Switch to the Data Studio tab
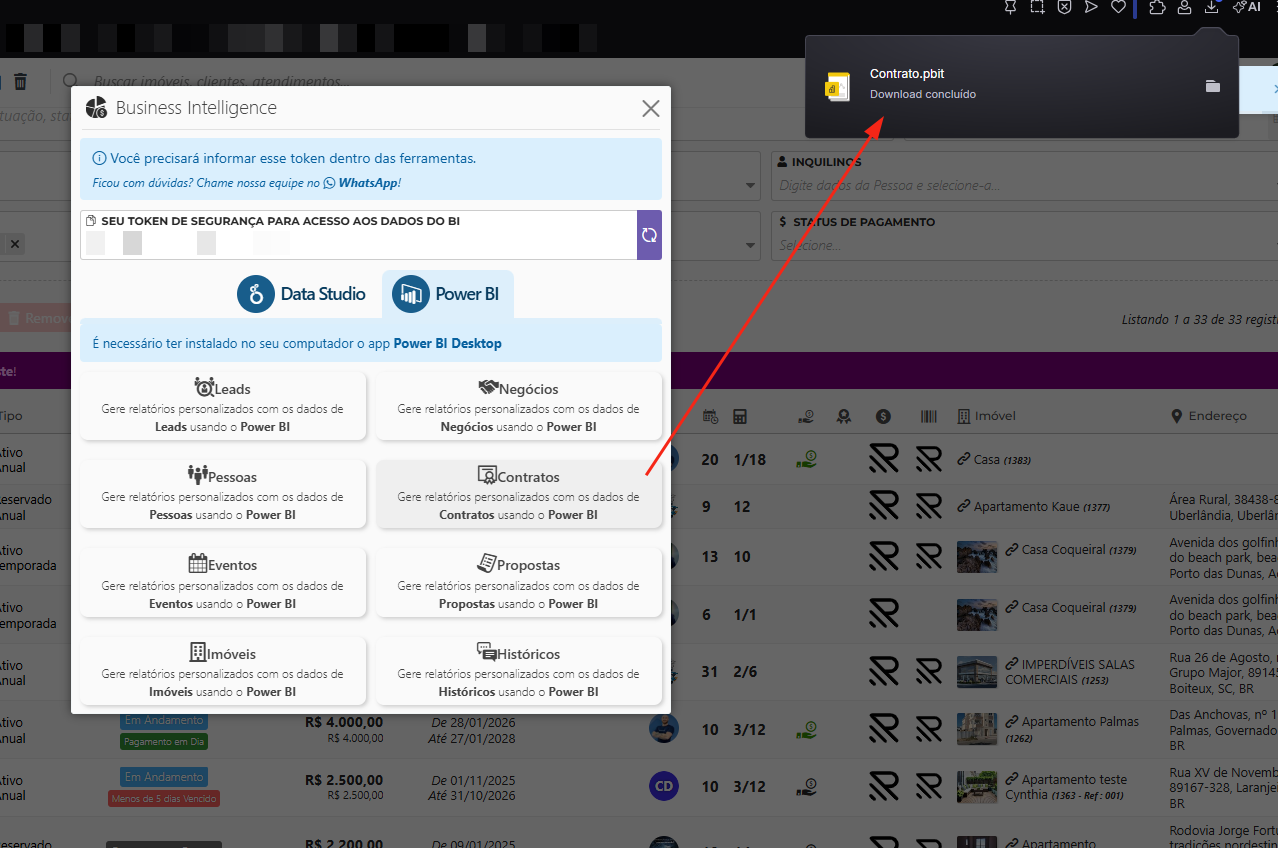 (302, 294)
